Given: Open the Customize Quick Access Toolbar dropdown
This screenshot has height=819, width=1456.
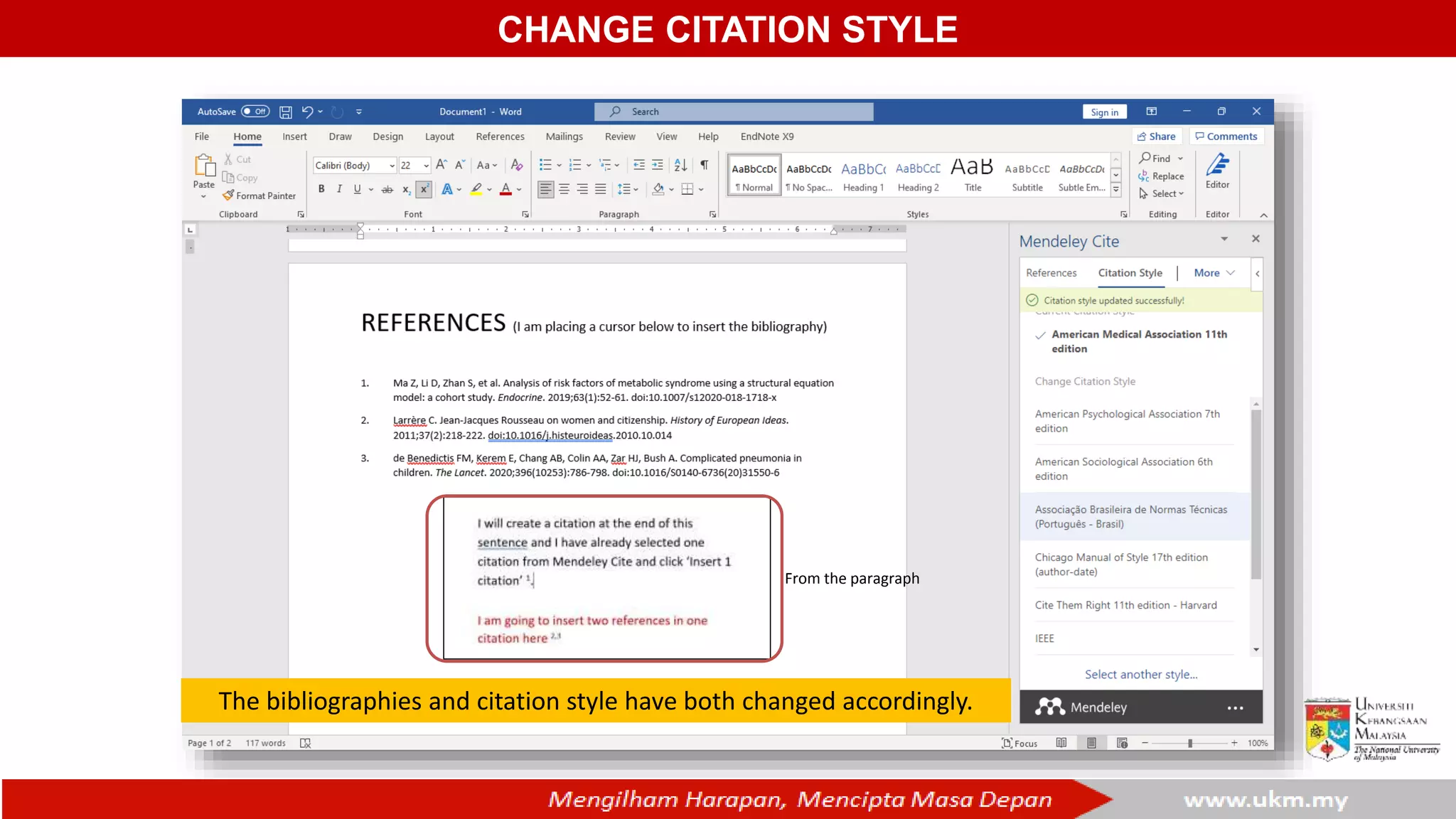Looking at the screenshot, I should click(x=359, y=112).
